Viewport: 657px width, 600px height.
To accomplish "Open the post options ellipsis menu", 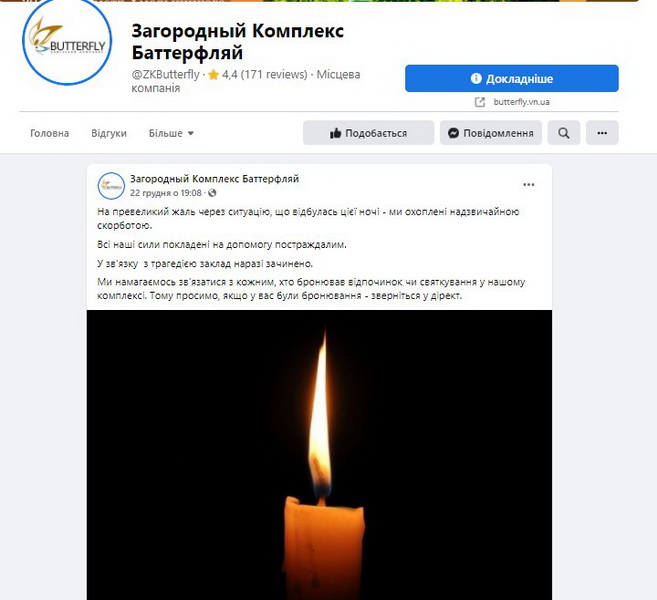I will tap(528, 185).
